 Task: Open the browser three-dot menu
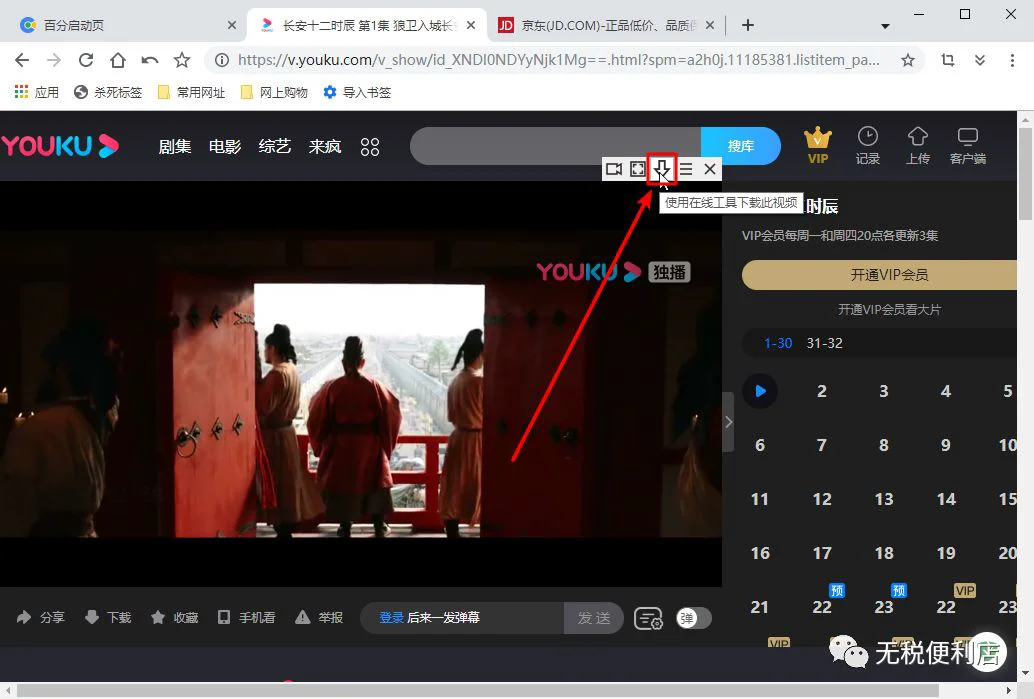pos(1012,60)
